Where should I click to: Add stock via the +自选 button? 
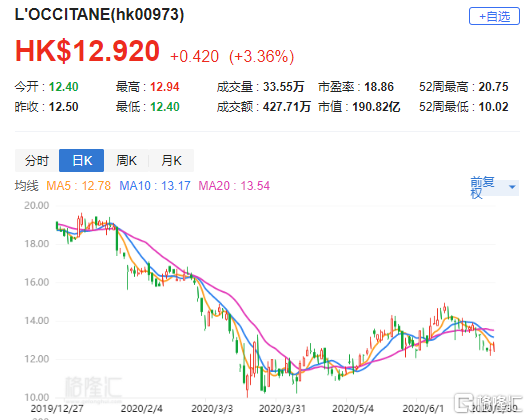tap(494, 16)
